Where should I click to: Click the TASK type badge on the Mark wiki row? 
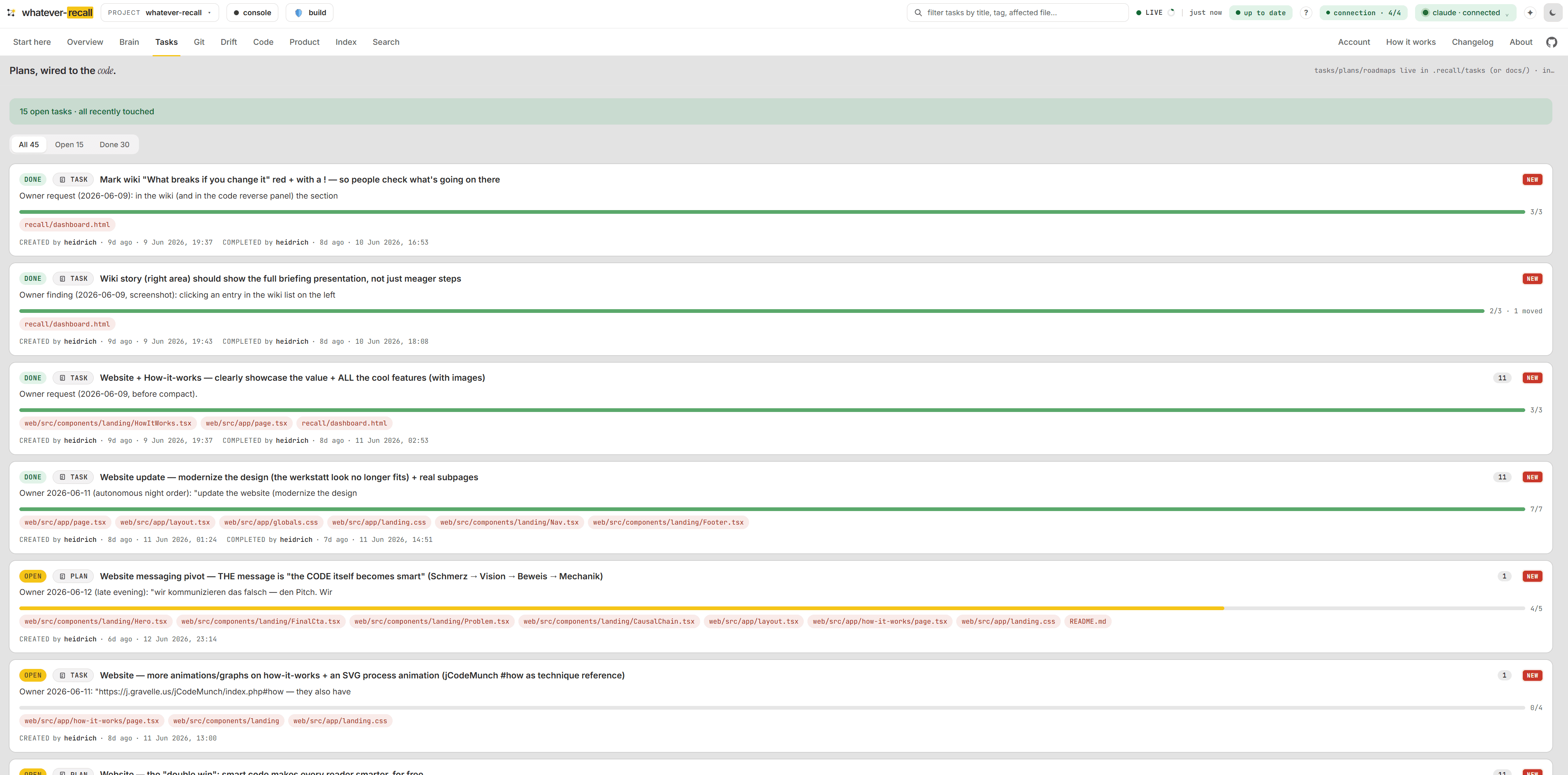click(x=73, y=180)
